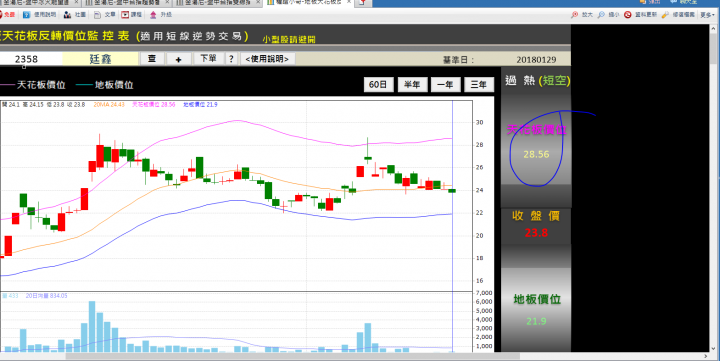The height and width of the screenshot is (361, 720).
Task: Click the stock name cell 廷鑫
Action: (x=101, y=59)
